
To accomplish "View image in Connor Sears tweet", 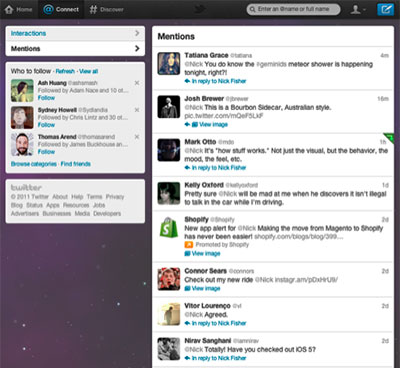I will (202, 288).
